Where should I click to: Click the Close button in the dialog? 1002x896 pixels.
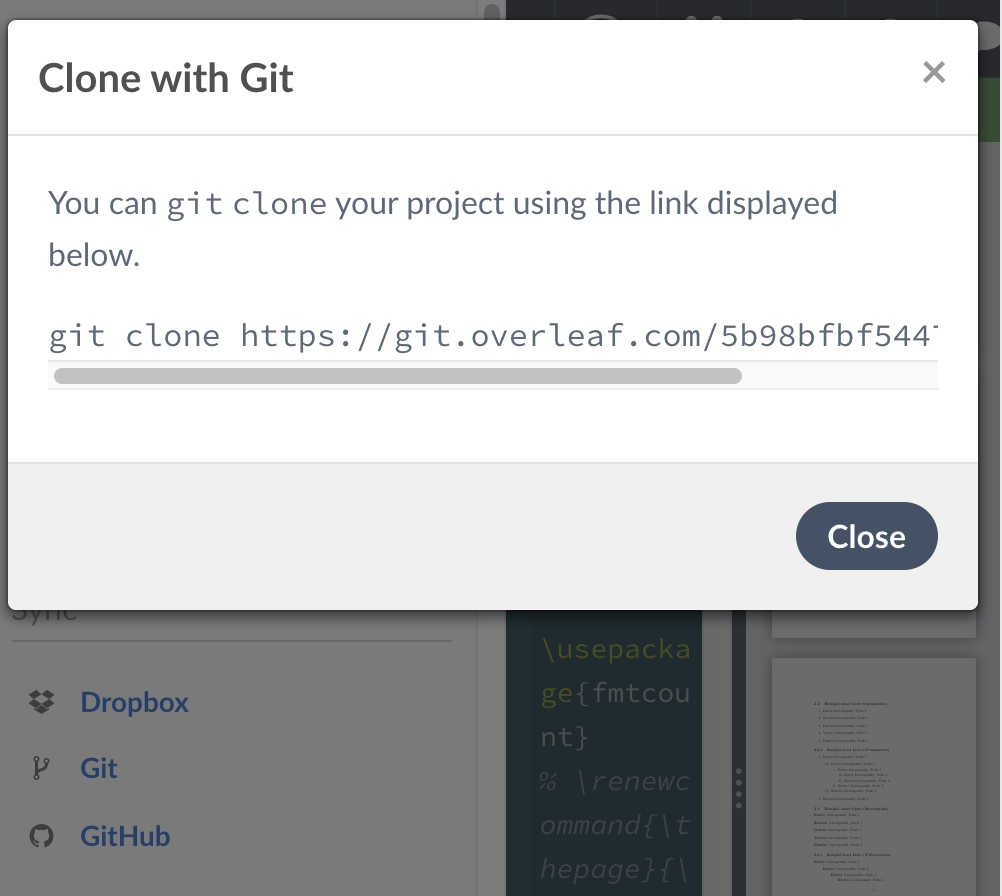(866, 537)
